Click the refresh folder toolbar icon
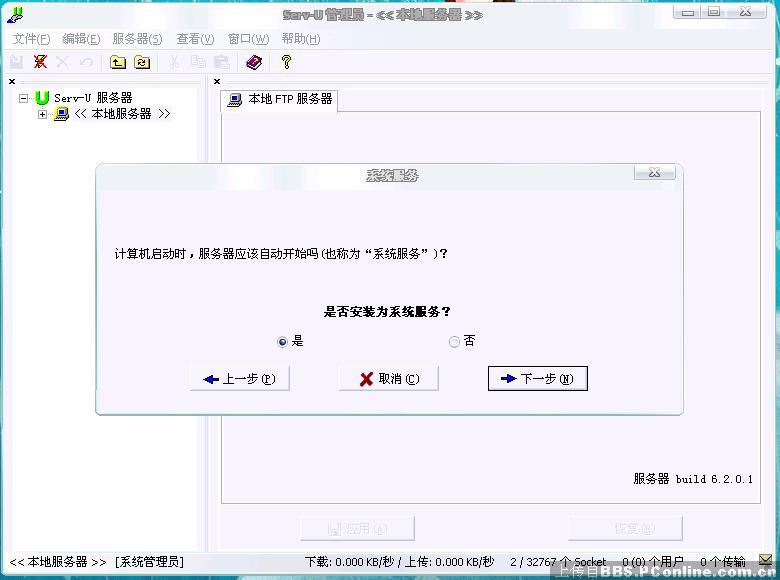Screen dimensions: 780x580 142,62
